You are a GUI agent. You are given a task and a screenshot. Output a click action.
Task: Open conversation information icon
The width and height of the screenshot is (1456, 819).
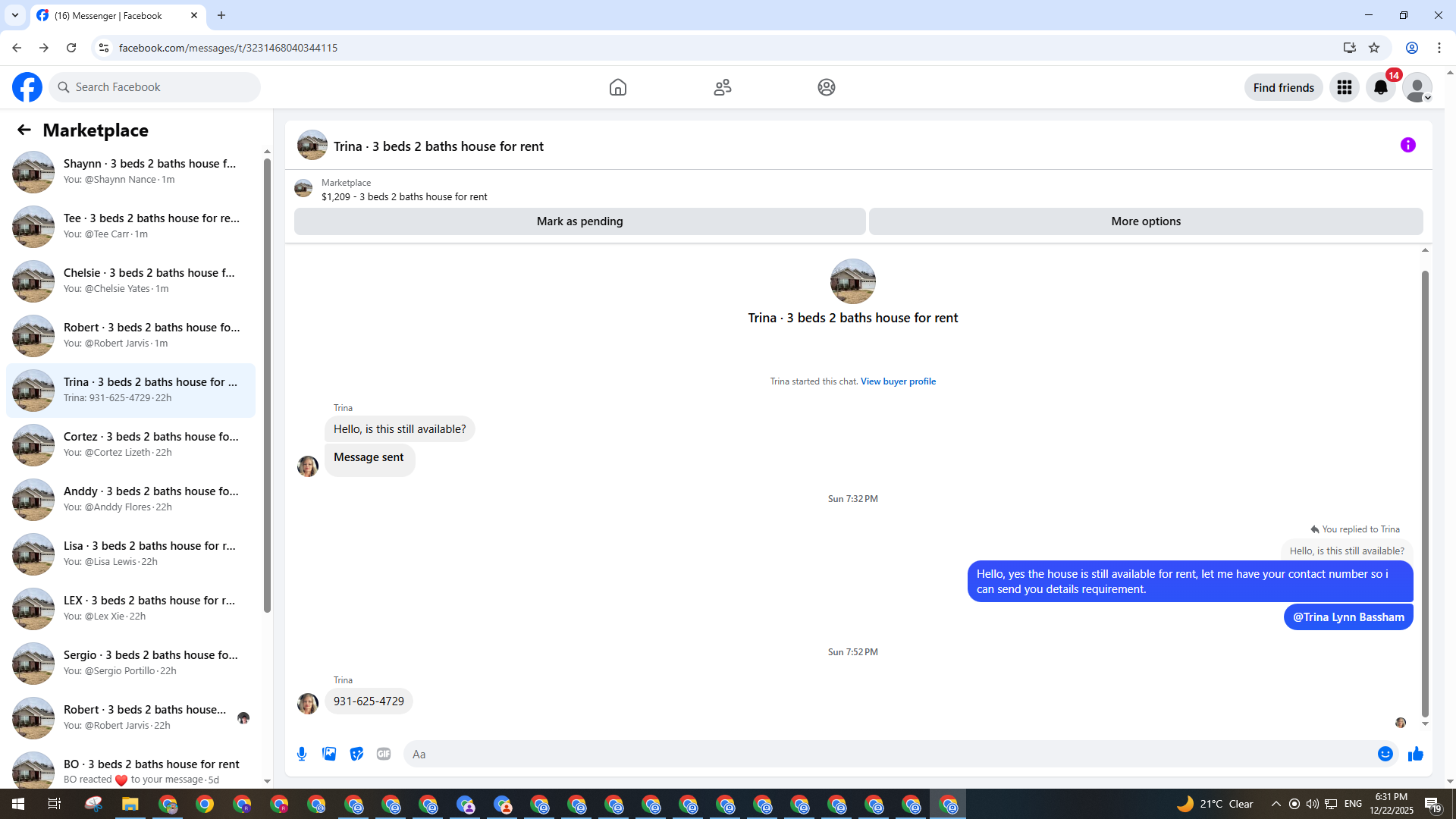tap(1407, 145)
